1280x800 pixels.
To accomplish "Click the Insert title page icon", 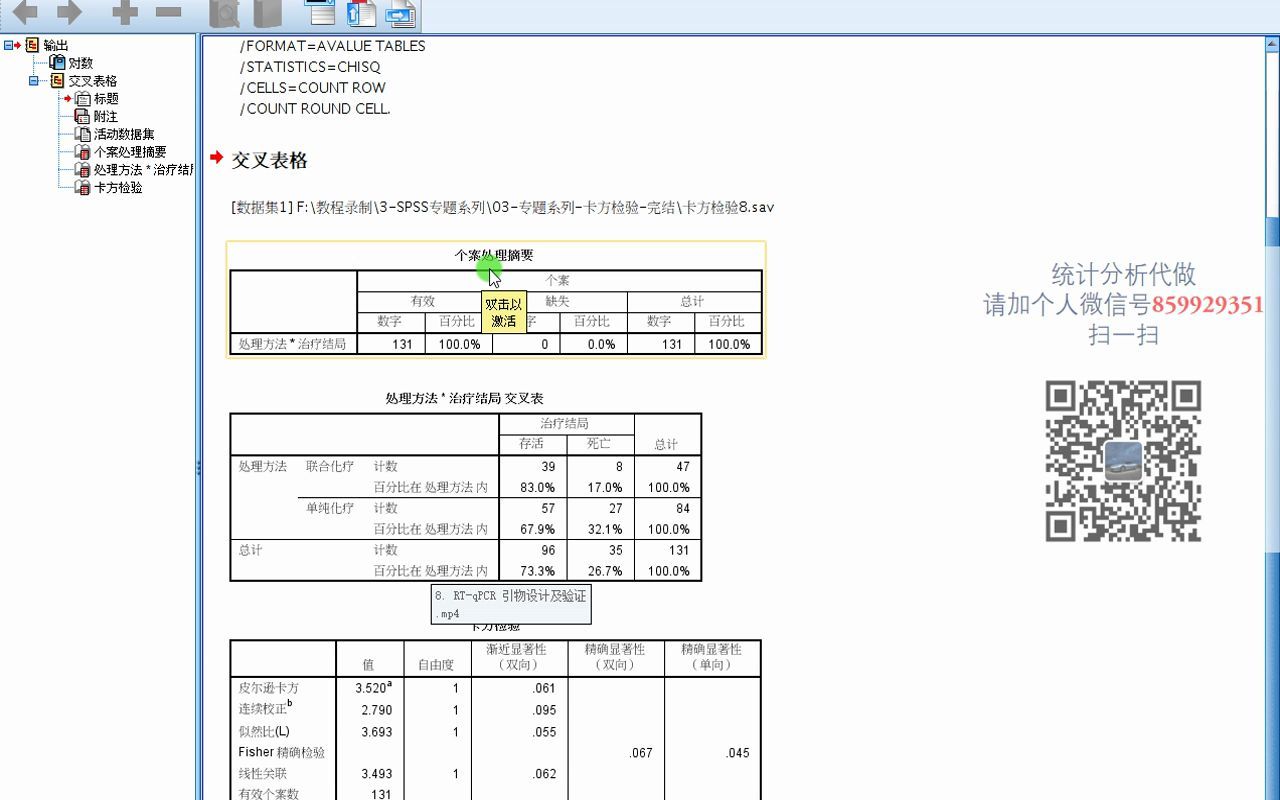I will click(361, 13).
